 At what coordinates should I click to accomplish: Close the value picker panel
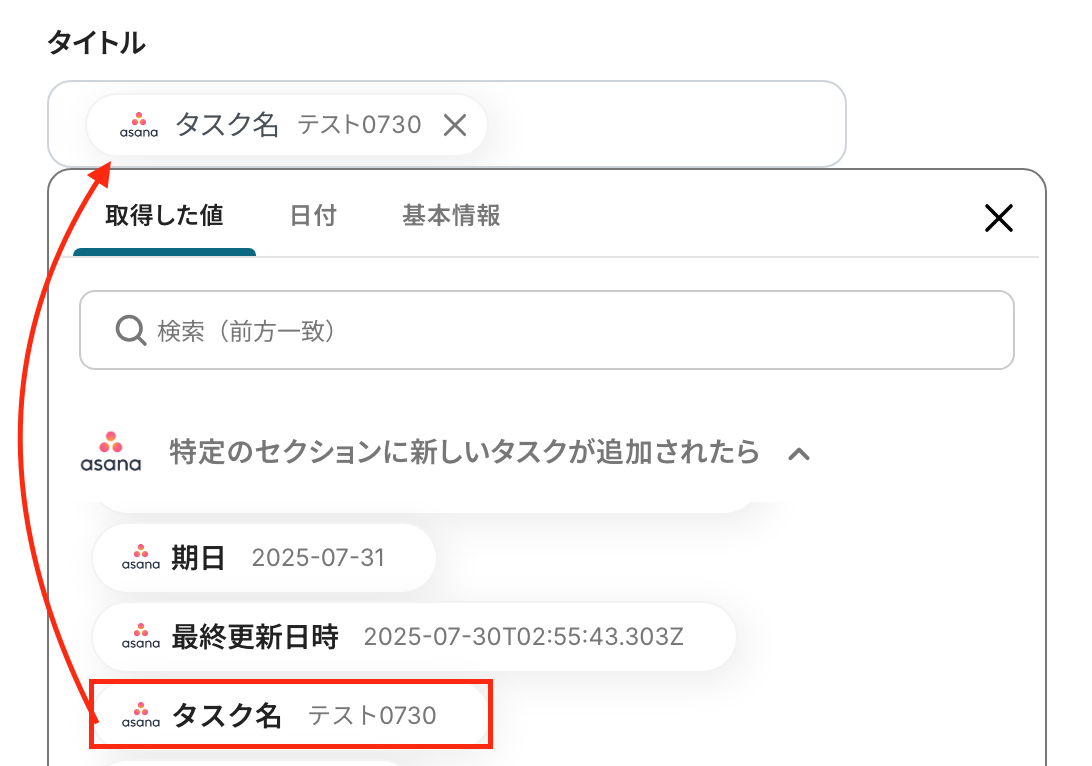(998, 218)
